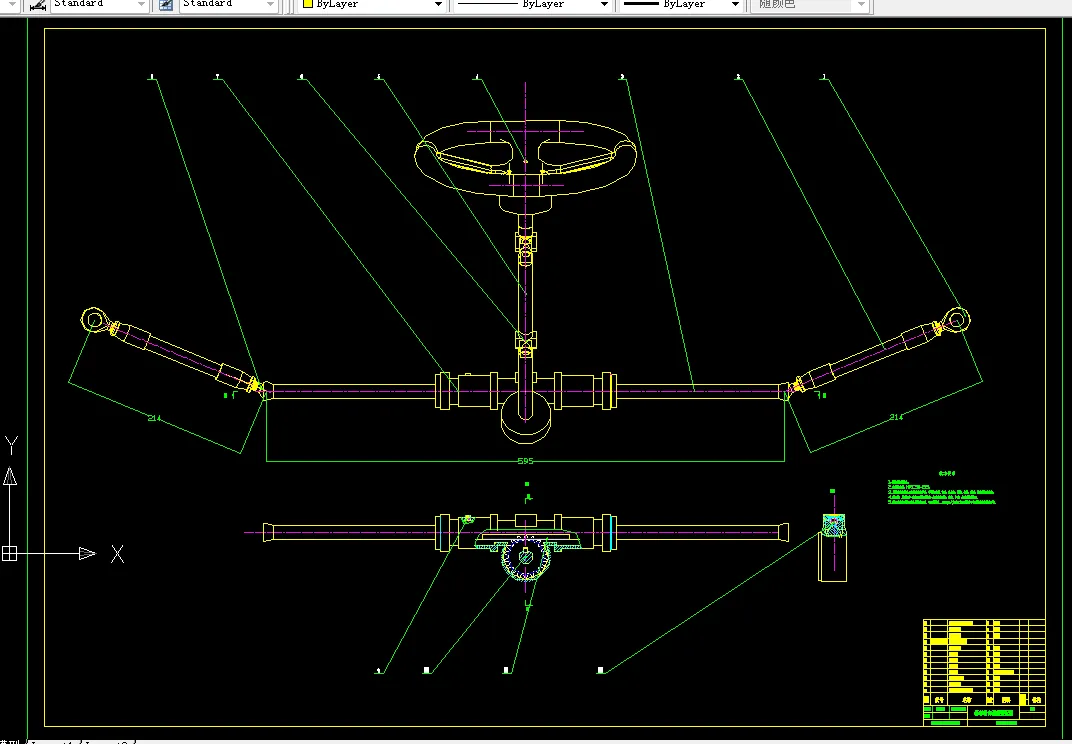Select the small section detail at right
The width and height of the screenshot is (1072, 744).
833,547
